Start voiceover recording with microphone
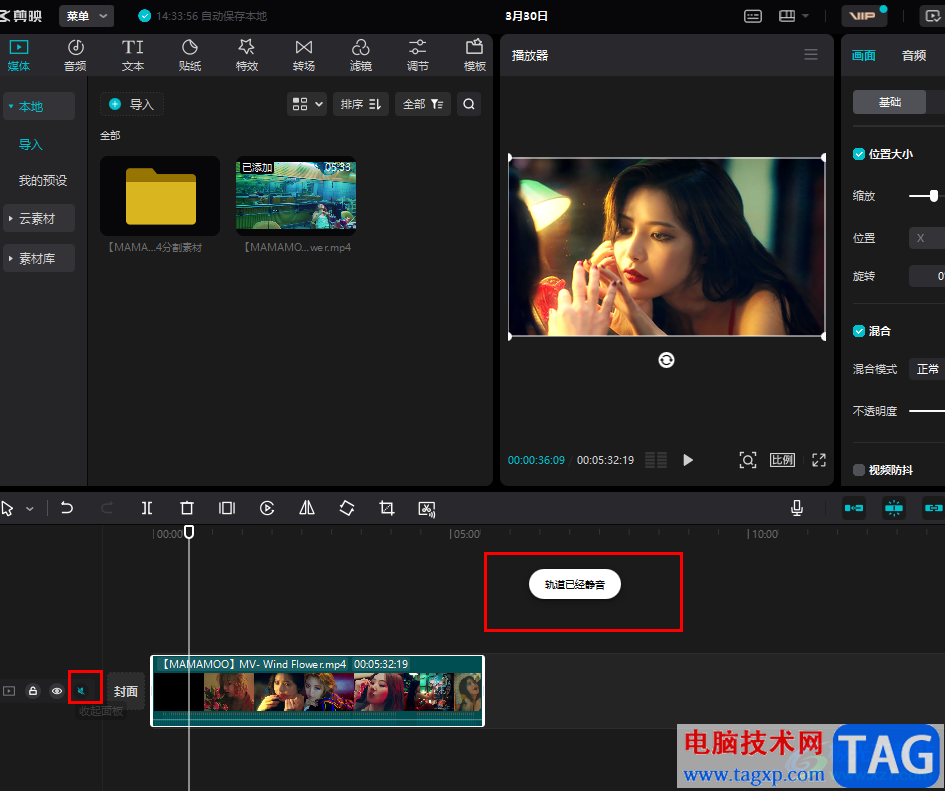Screen dimensions: 945x791 click(797, 508)
